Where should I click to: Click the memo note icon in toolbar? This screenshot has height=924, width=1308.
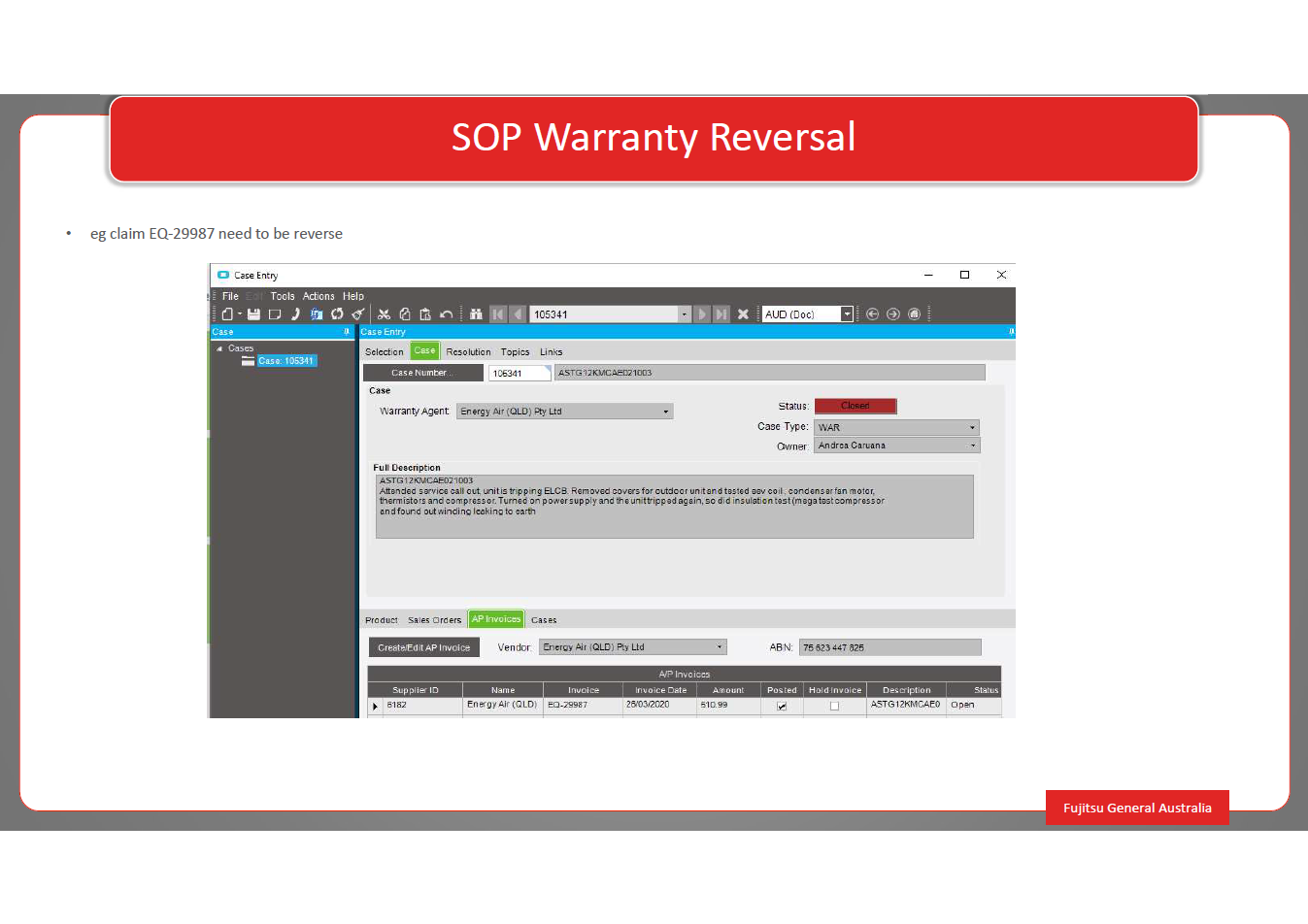tap(275, 313)
